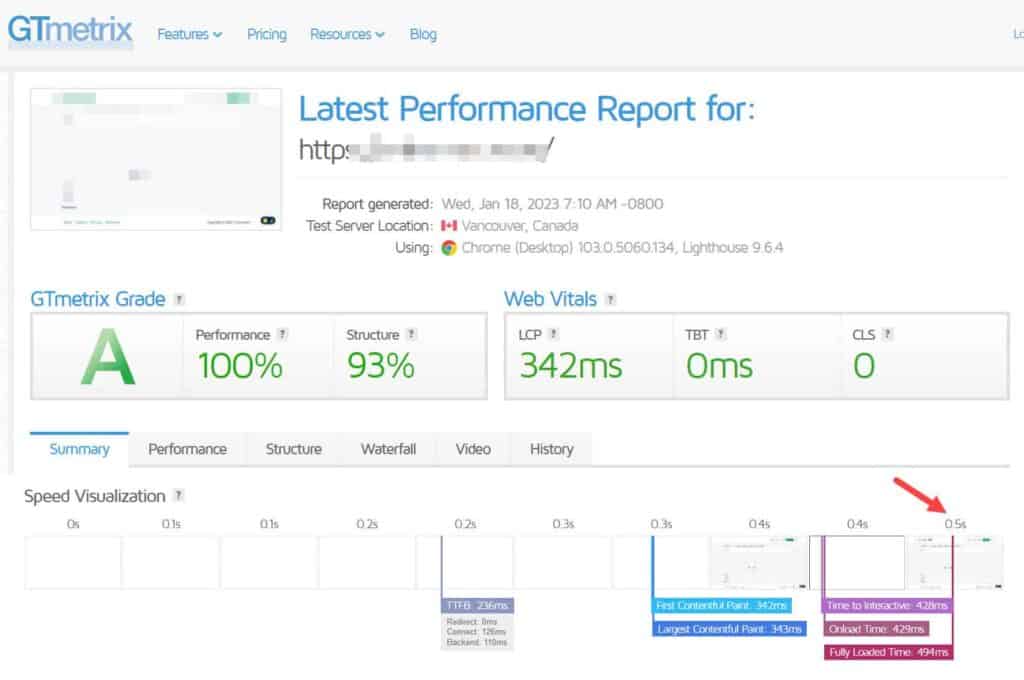Click the help icon next to Performance score
The width and height of the screenshot is (1024, 680).
(x=282, y=334)
